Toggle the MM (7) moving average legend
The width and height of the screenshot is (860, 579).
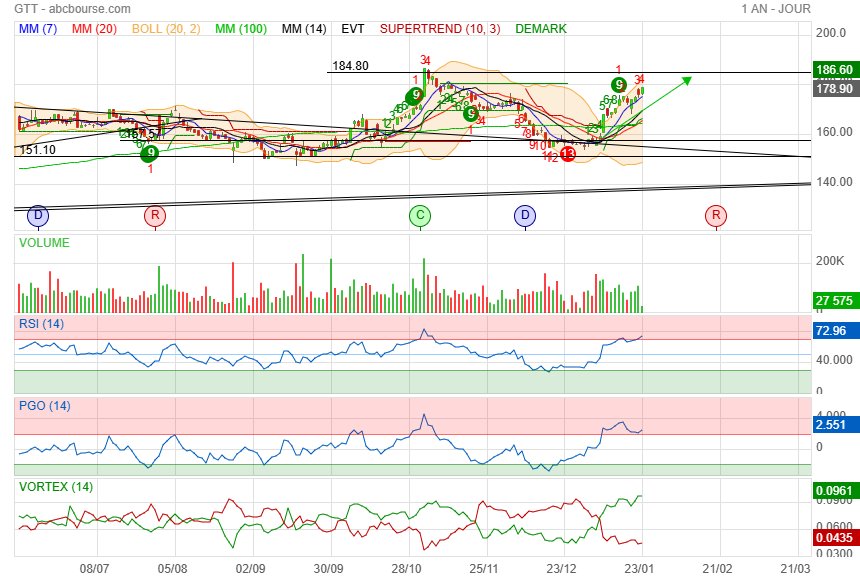39,29
